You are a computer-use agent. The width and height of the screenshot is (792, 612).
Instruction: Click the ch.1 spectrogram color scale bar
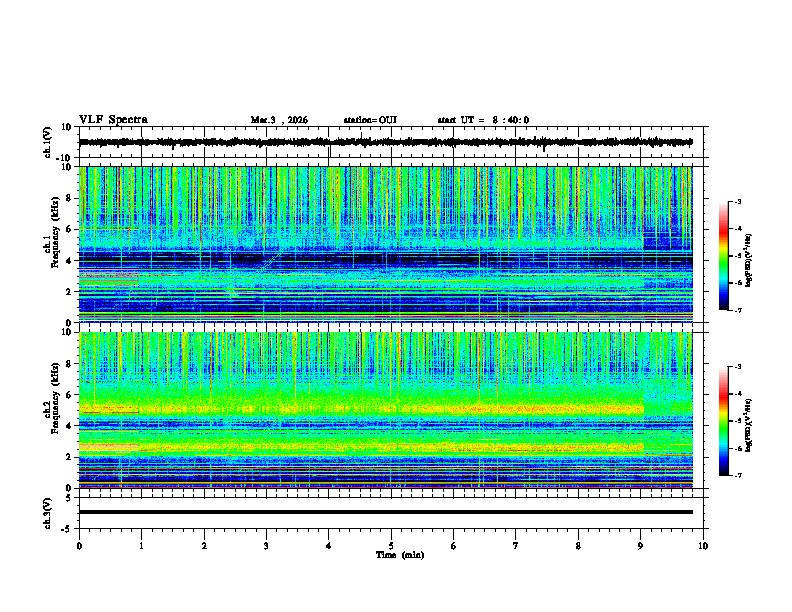tap(723, 256)
